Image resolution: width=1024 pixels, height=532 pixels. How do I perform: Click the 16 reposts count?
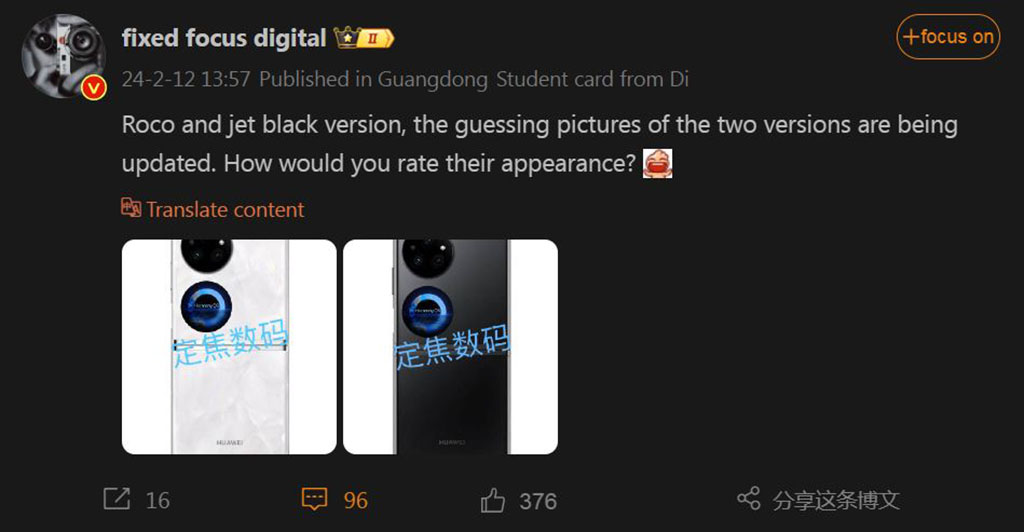157,501
